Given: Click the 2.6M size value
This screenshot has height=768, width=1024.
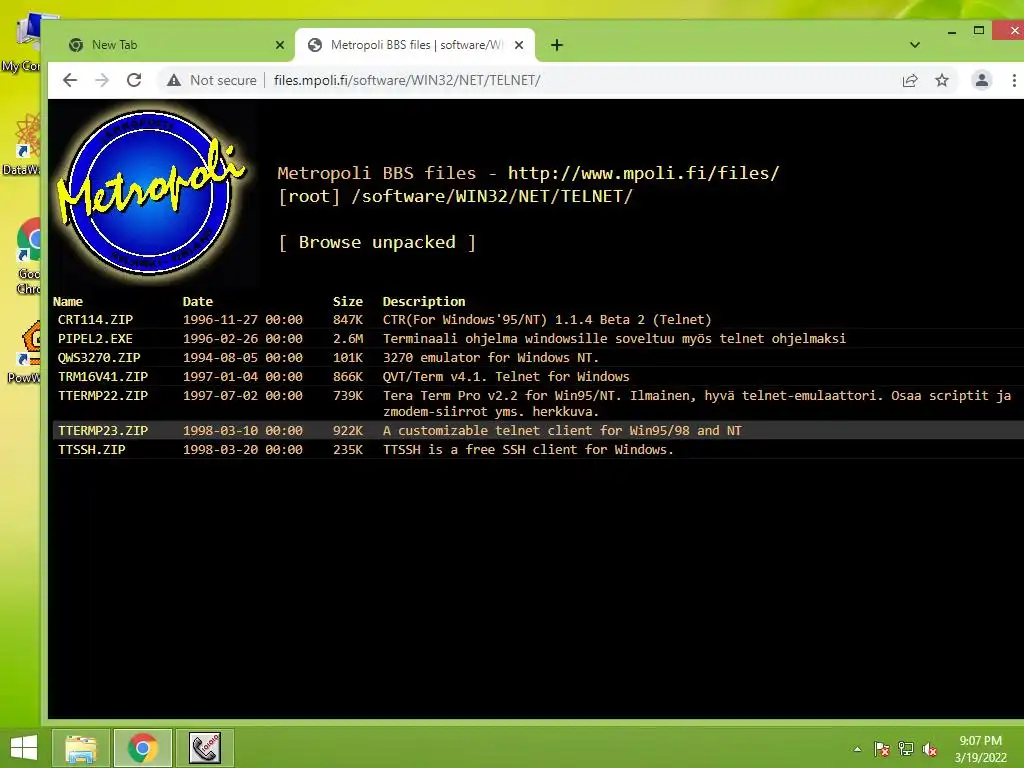Looking at the screenshot, I should tap(348, 339).
